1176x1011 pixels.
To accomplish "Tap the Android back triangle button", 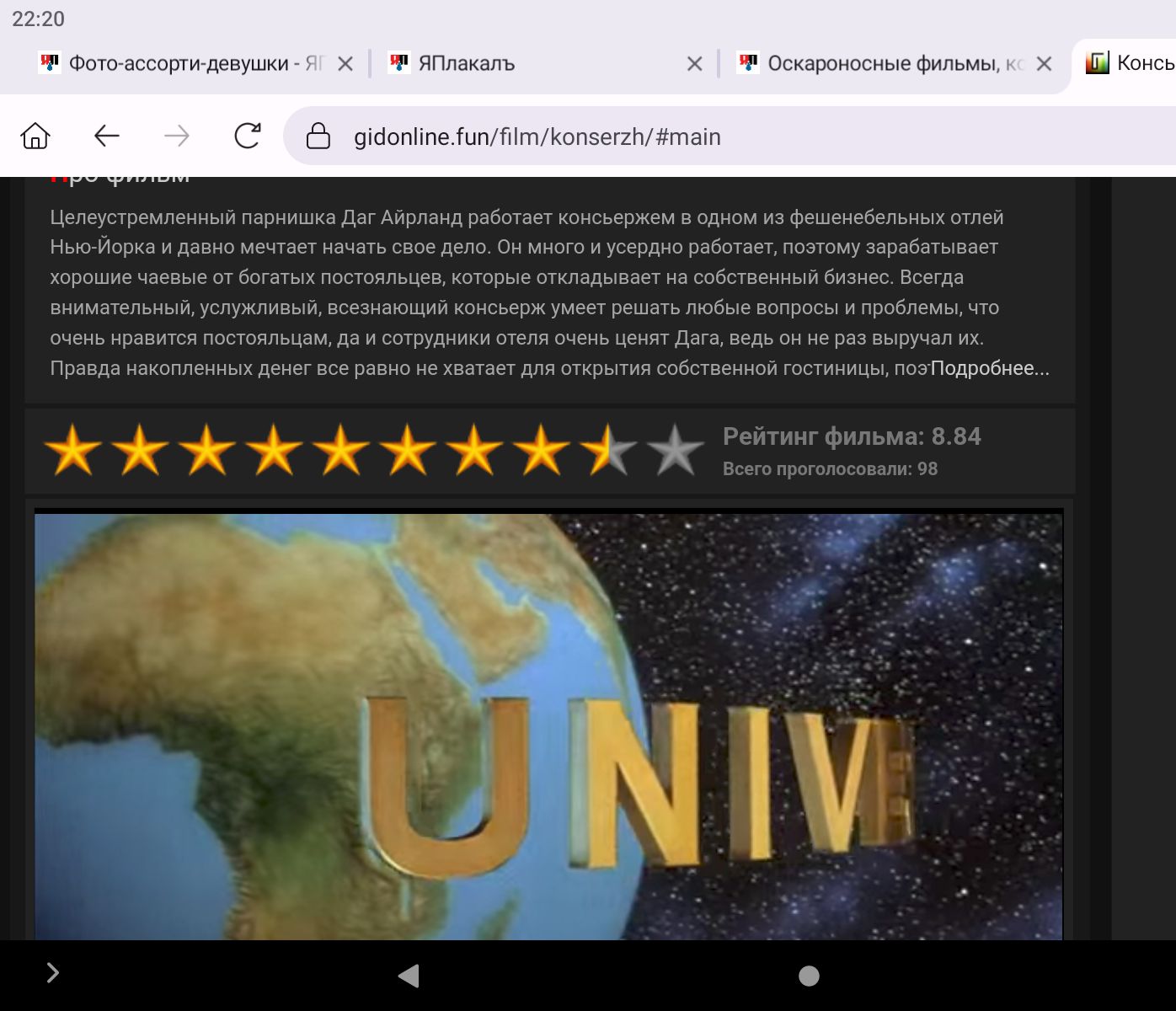I will (409, 976).
